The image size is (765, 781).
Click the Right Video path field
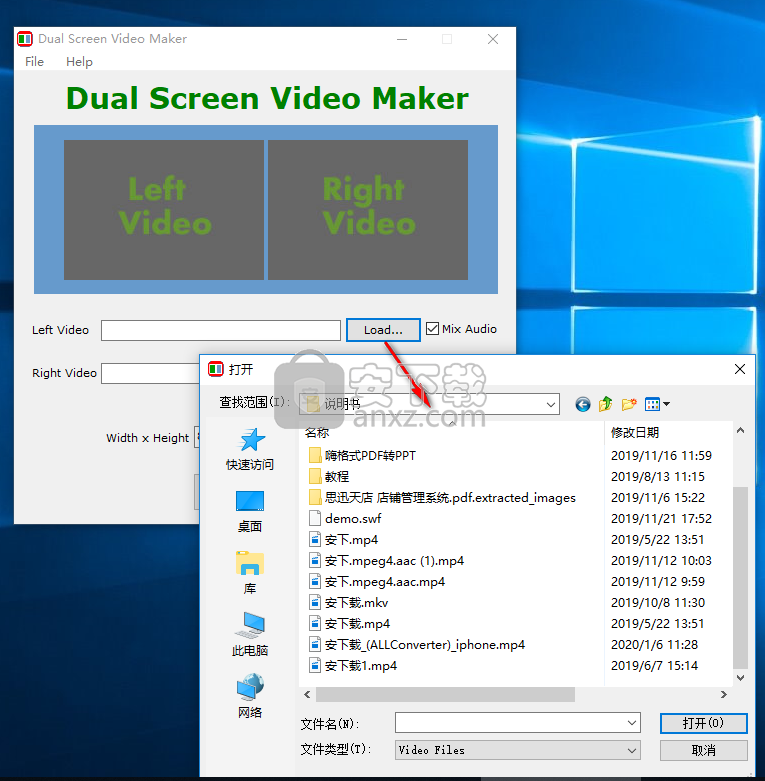pyautogui.click(x=150, y=373)
